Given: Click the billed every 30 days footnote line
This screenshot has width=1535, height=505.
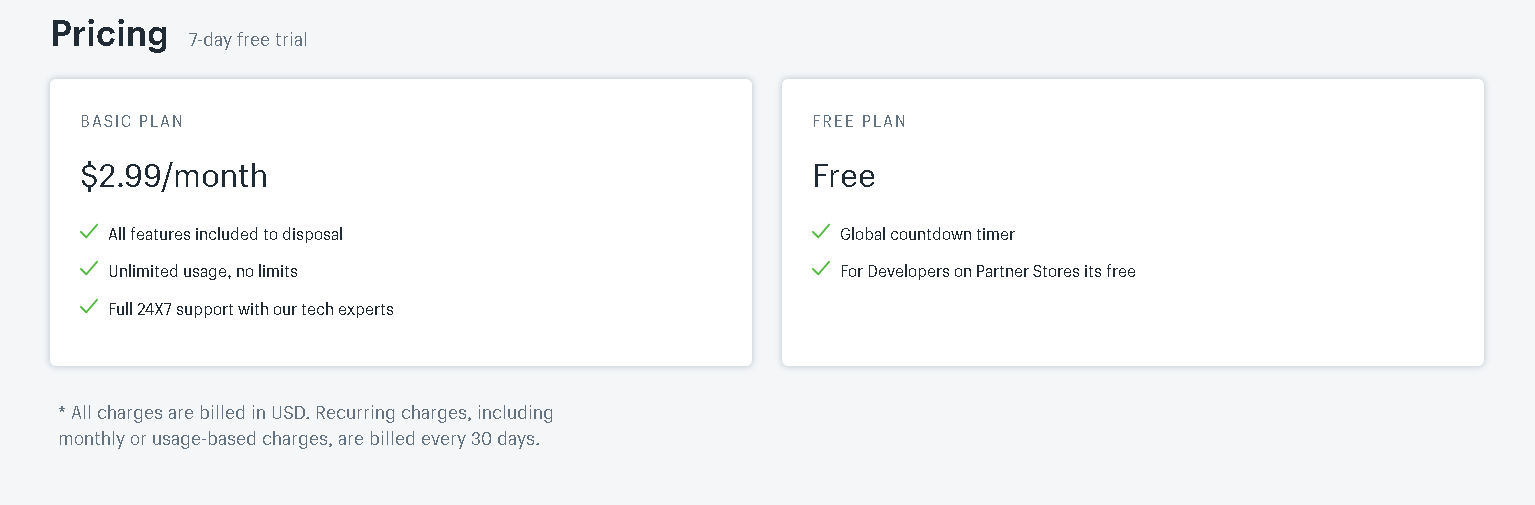Looking at the screenshot, I should tap(299, 439).
